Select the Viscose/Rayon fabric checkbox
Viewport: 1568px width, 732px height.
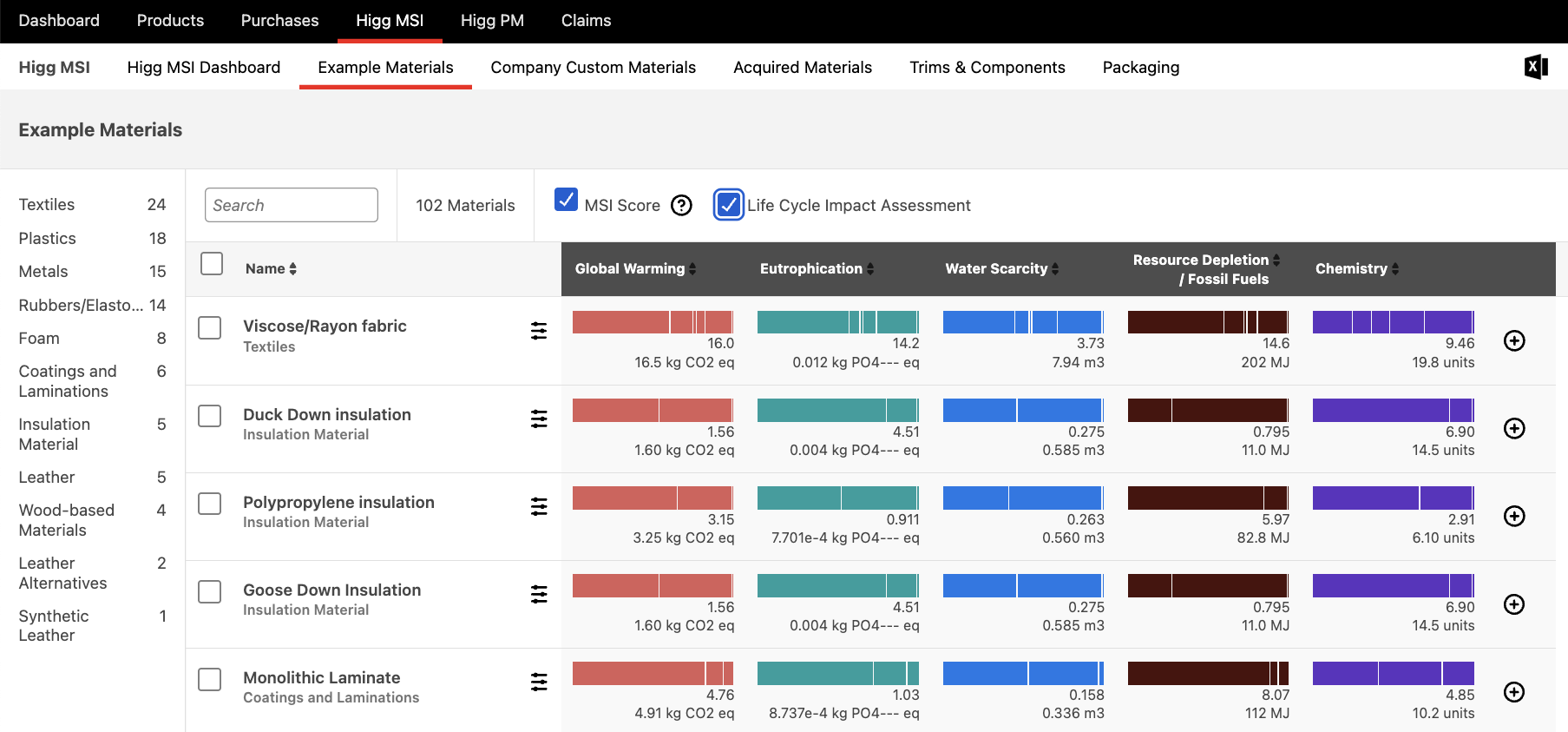click(x=209, y=327)
